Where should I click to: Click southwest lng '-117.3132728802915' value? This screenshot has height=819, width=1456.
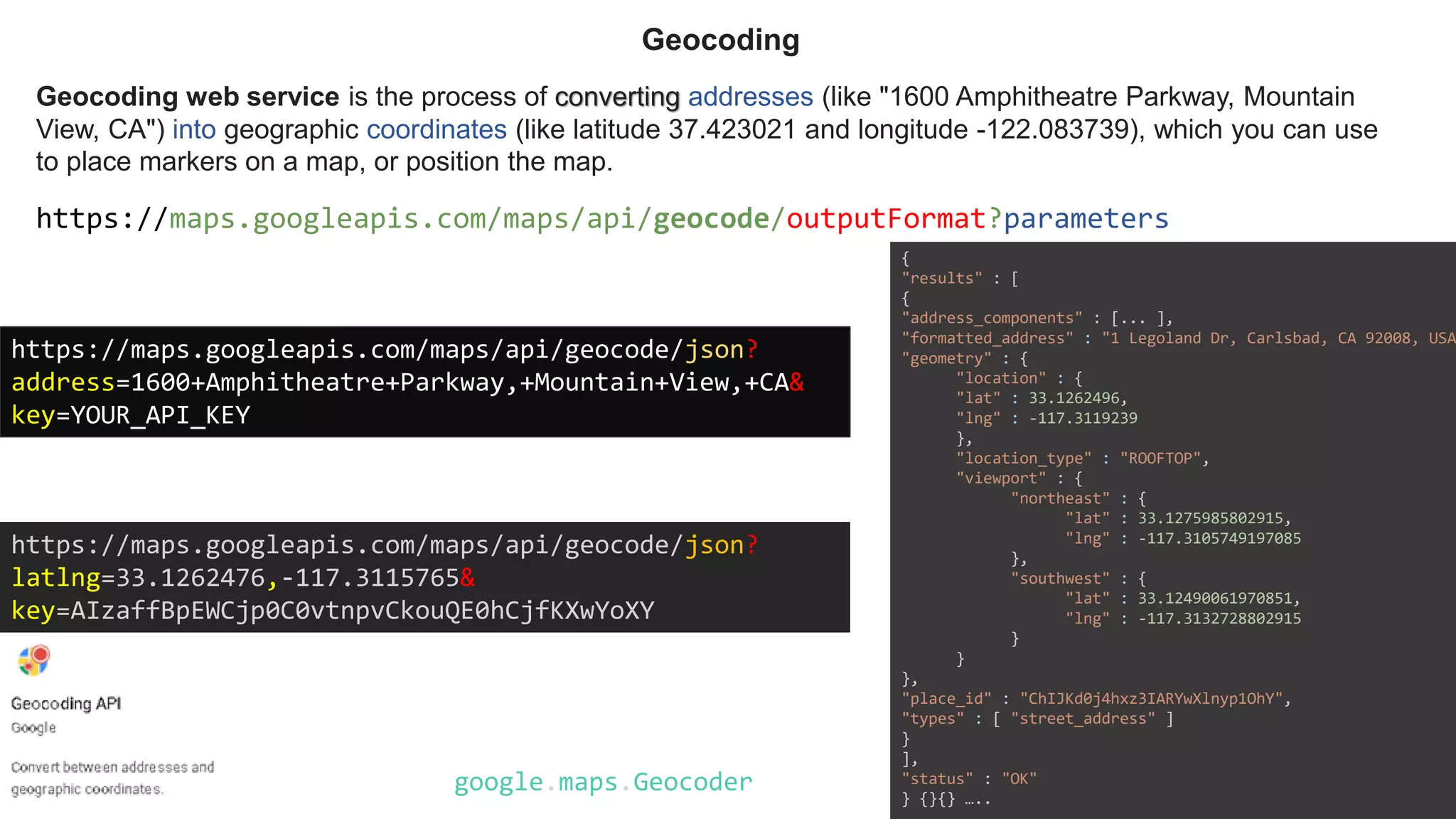coord(1219,619)
